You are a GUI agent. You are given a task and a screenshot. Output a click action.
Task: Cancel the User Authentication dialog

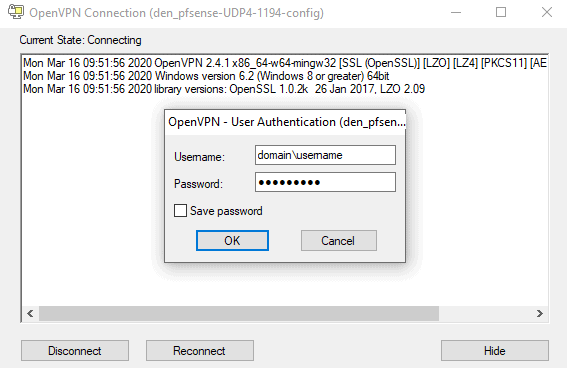pos(338,241)
